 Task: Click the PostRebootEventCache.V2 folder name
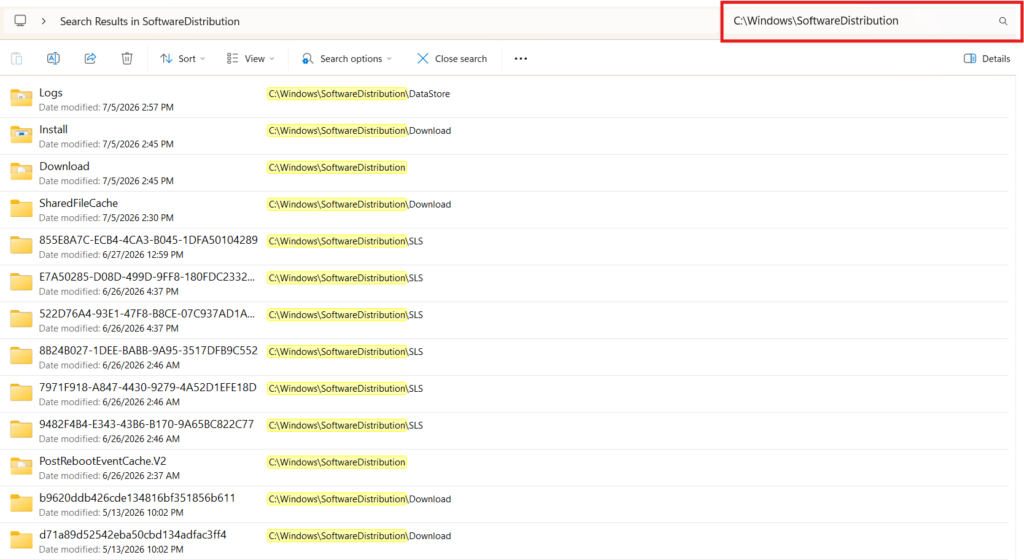[103, 461]
